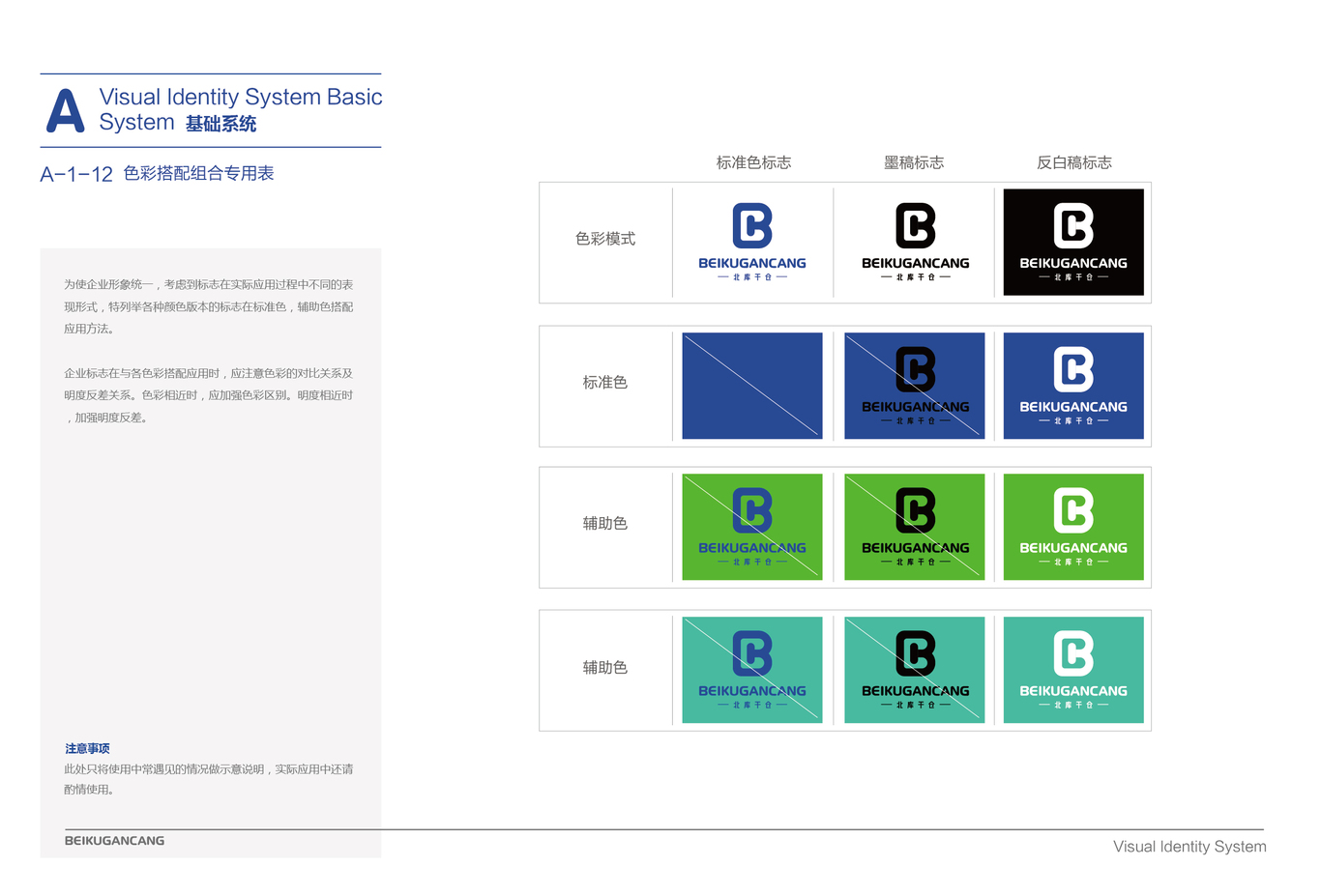Click the 辅助色 label in the green row
This screenshot has height=896, width=1321.
605,524
